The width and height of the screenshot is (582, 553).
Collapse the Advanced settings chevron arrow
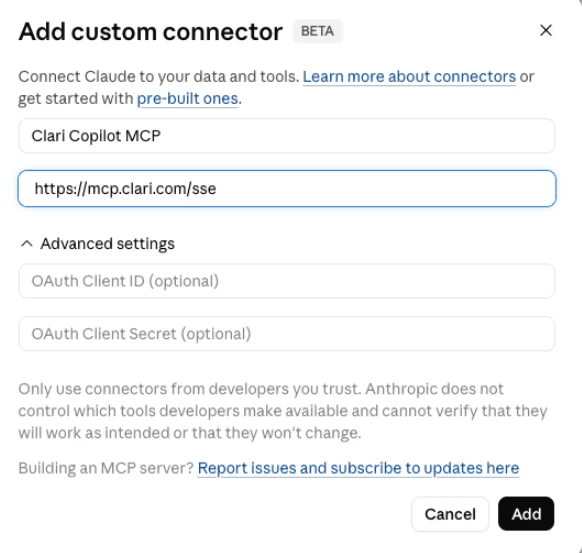click(x=27, y=244)
